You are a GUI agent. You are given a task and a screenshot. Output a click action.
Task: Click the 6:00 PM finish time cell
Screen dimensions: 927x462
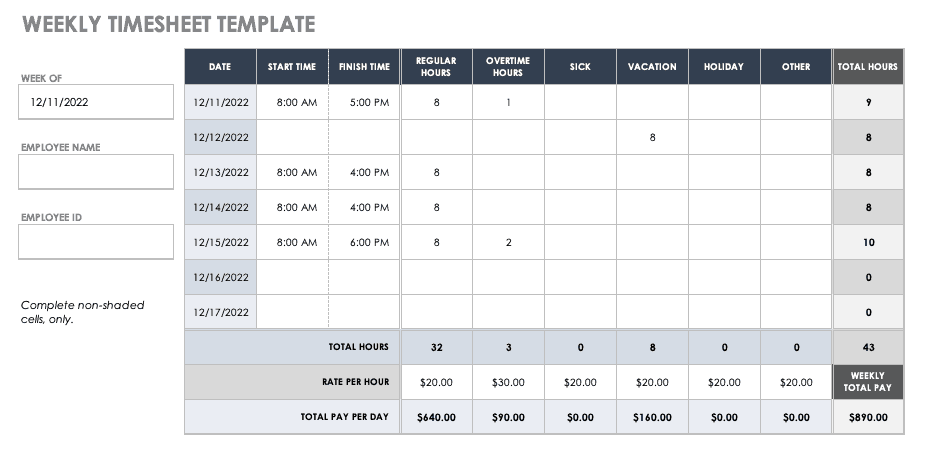(x=365, y=242)
